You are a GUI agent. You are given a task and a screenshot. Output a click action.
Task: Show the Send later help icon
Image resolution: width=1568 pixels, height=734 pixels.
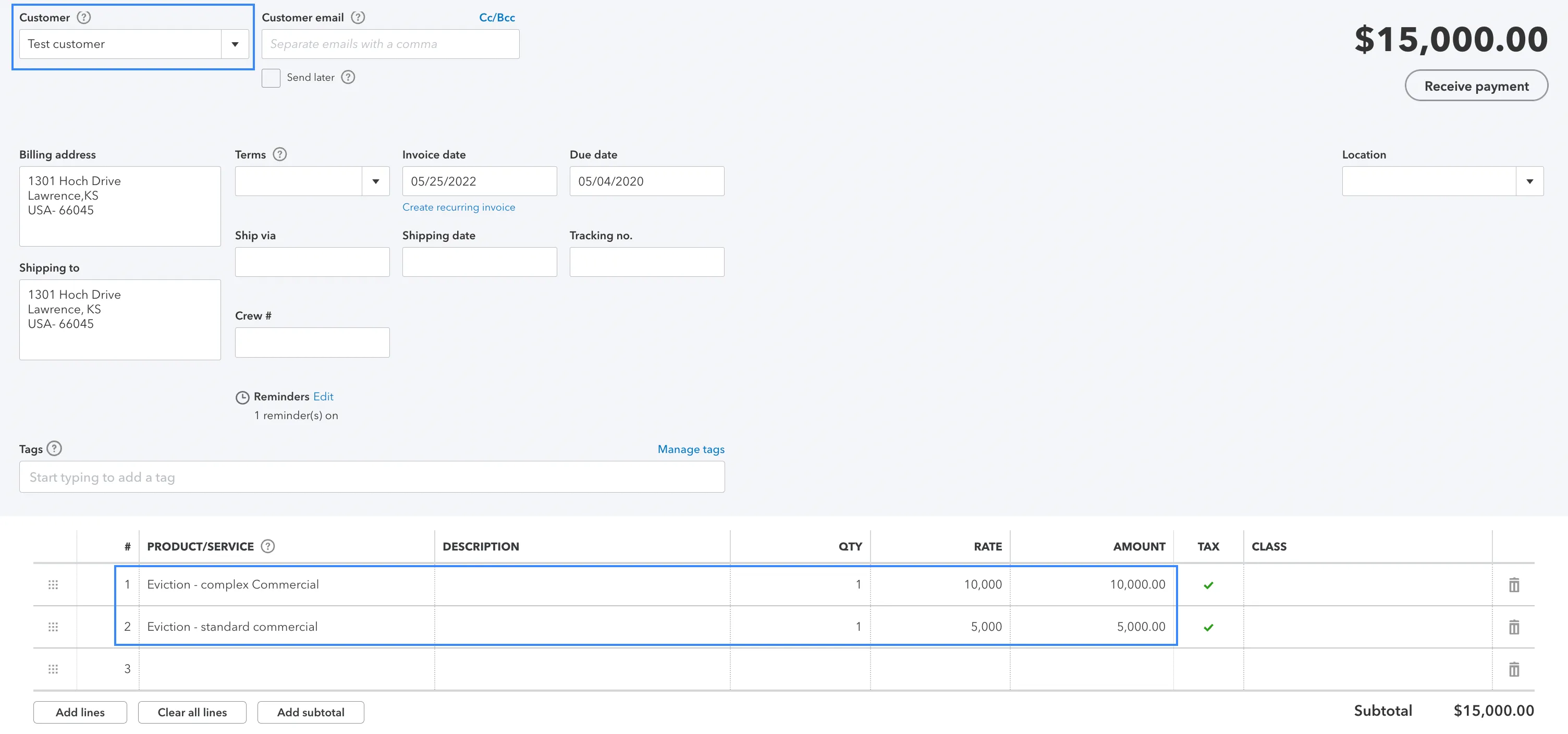coord(348,77)
